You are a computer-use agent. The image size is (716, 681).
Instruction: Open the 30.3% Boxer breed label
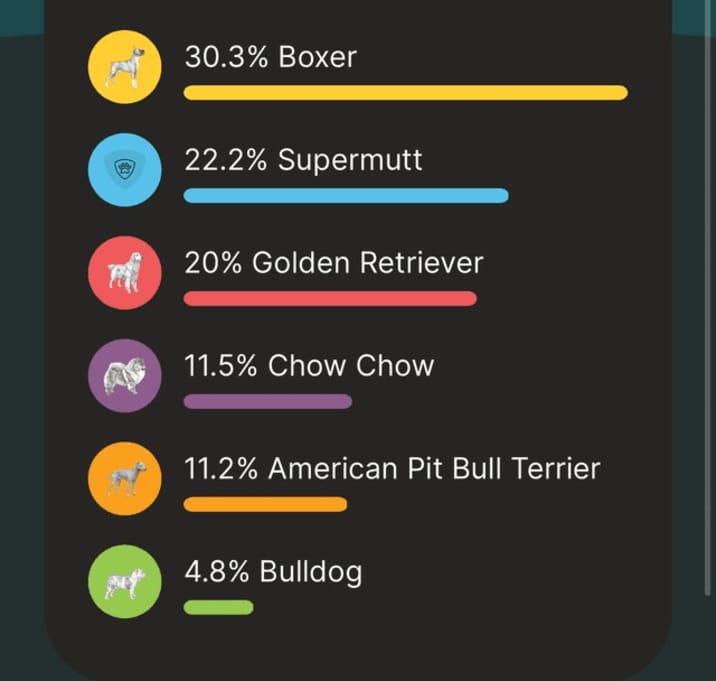pos(270,57)
